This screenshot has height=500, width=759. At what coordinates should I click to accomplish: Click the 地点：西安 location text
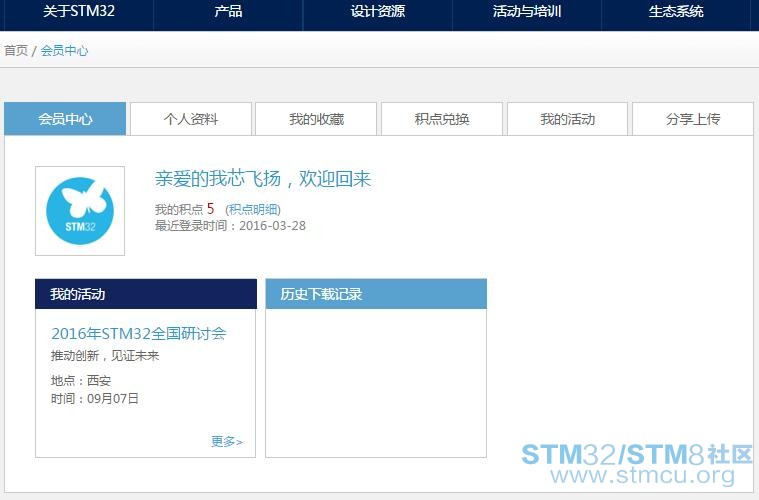point(81,380)
